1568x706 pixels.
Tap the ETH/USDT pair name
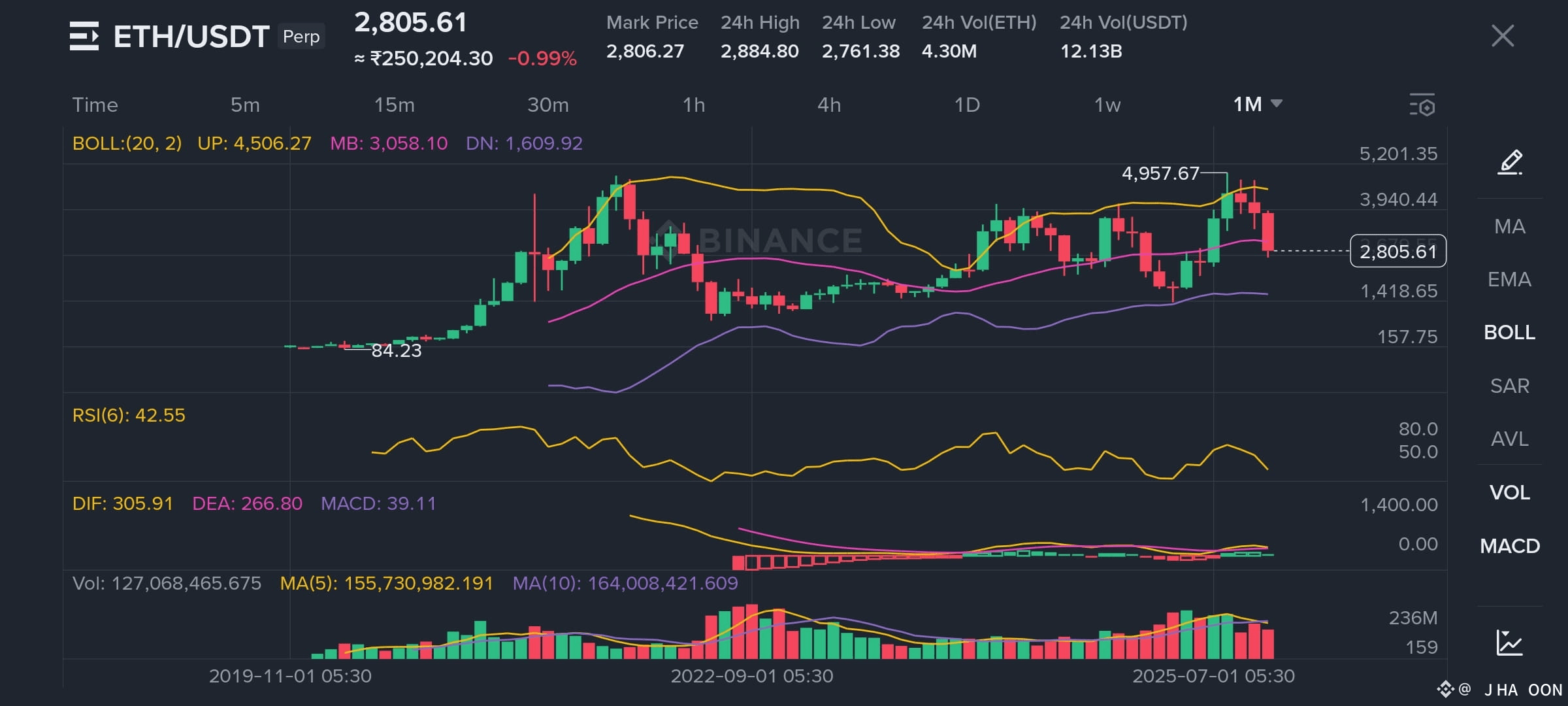[191, 37]
